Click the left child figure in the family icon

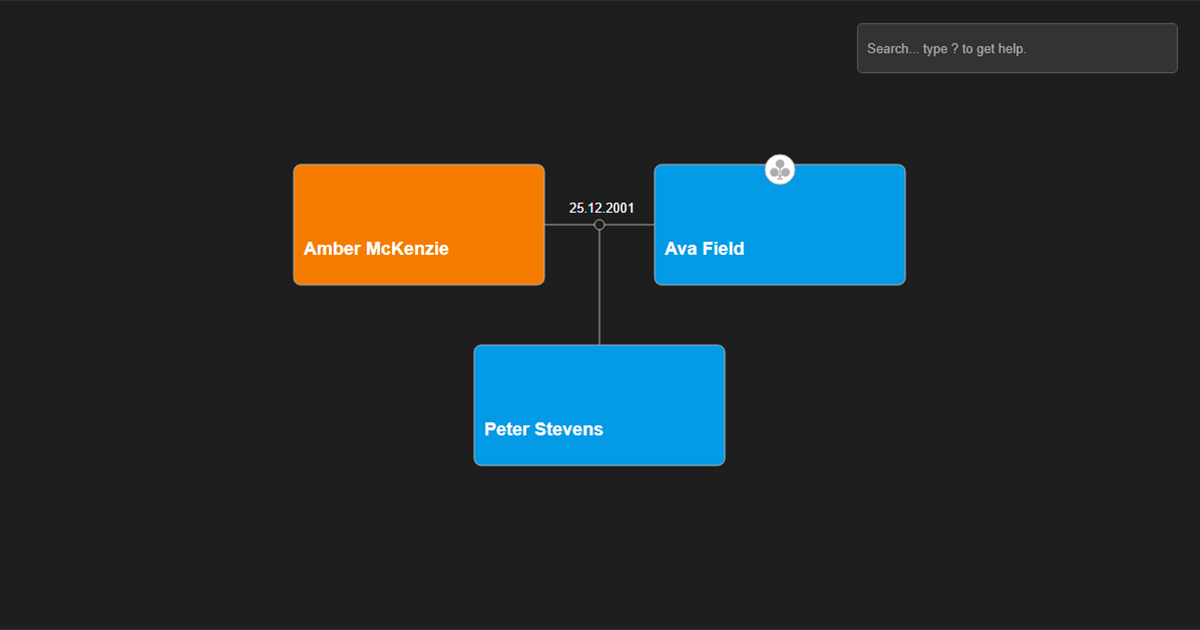pyautogui.click(x=774, y=173)
